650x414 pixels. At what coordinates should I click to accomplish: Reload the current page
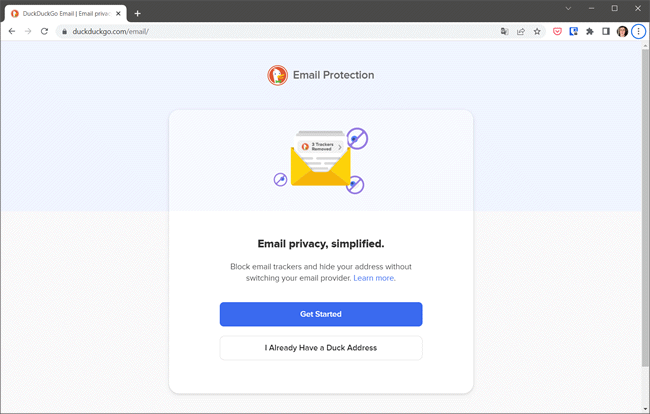pos(44,31)
